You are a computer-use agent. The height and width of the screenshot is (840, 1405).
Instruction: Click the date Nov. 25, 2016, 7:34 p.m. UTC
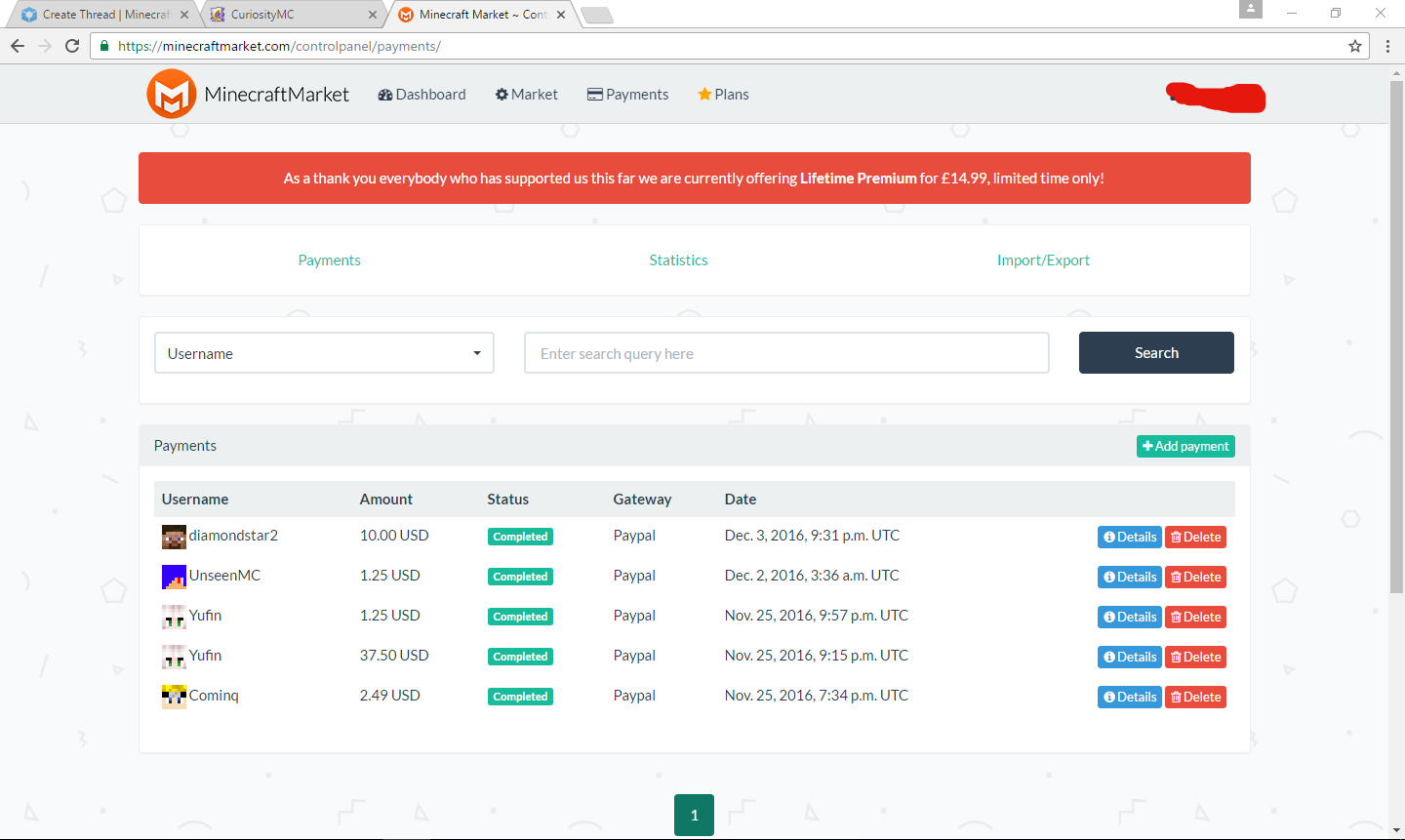[817, 696]
